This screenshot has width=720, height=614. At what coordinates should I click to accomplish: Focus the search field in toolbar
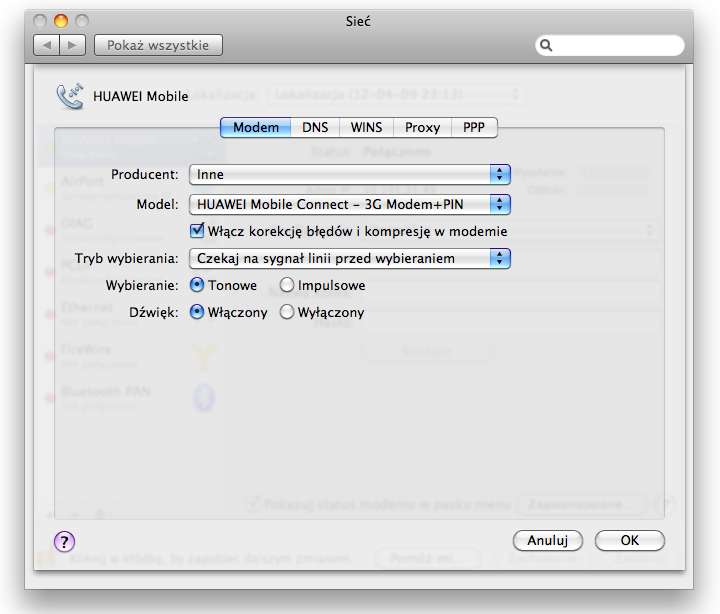610,45
